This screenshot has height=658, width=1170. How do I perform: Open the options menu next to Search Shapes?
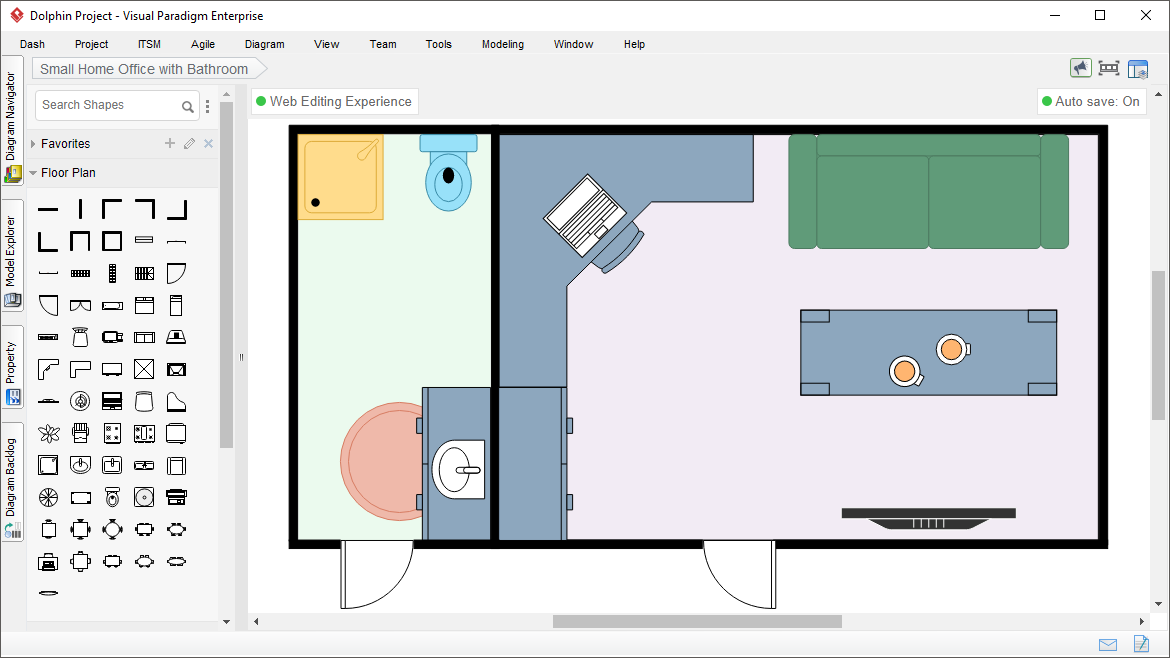[x=207, y=105]
